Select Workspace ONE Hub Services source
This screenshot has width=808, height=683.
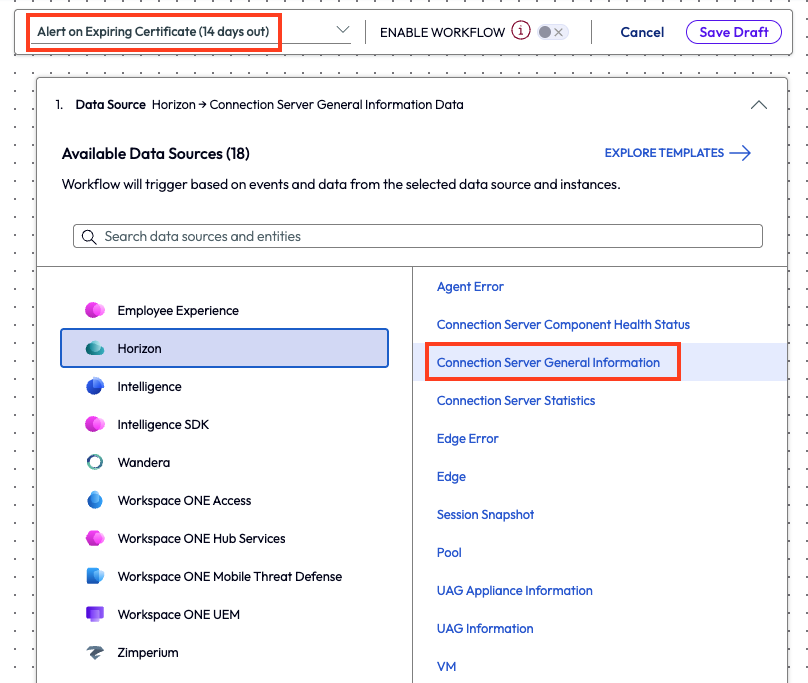[201, 538]
